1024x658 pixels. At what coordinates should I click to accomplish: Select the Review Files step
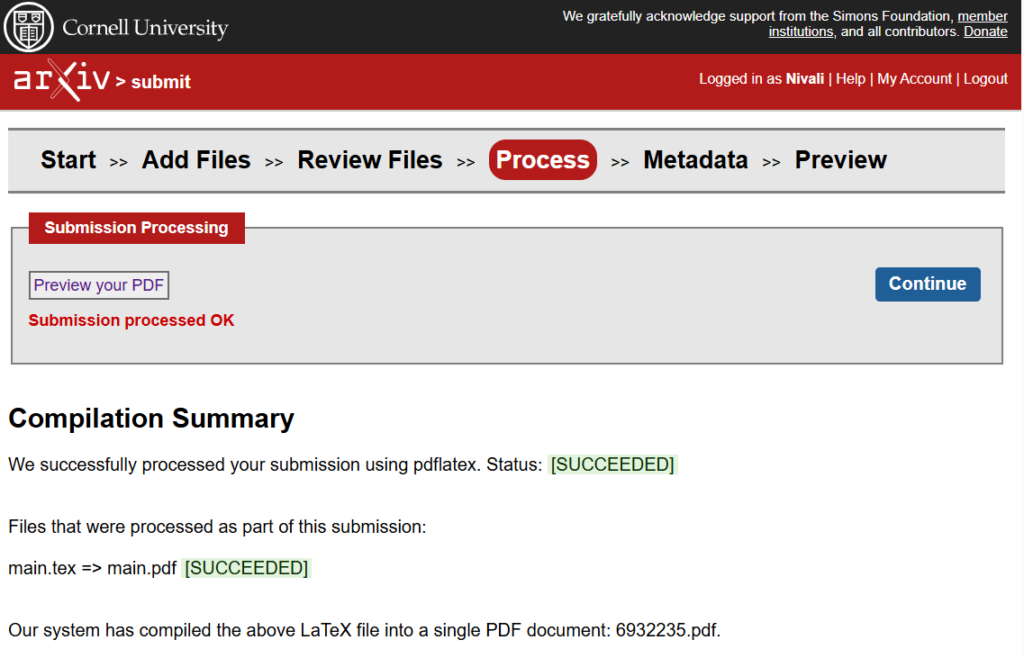(x=370, y=160)
